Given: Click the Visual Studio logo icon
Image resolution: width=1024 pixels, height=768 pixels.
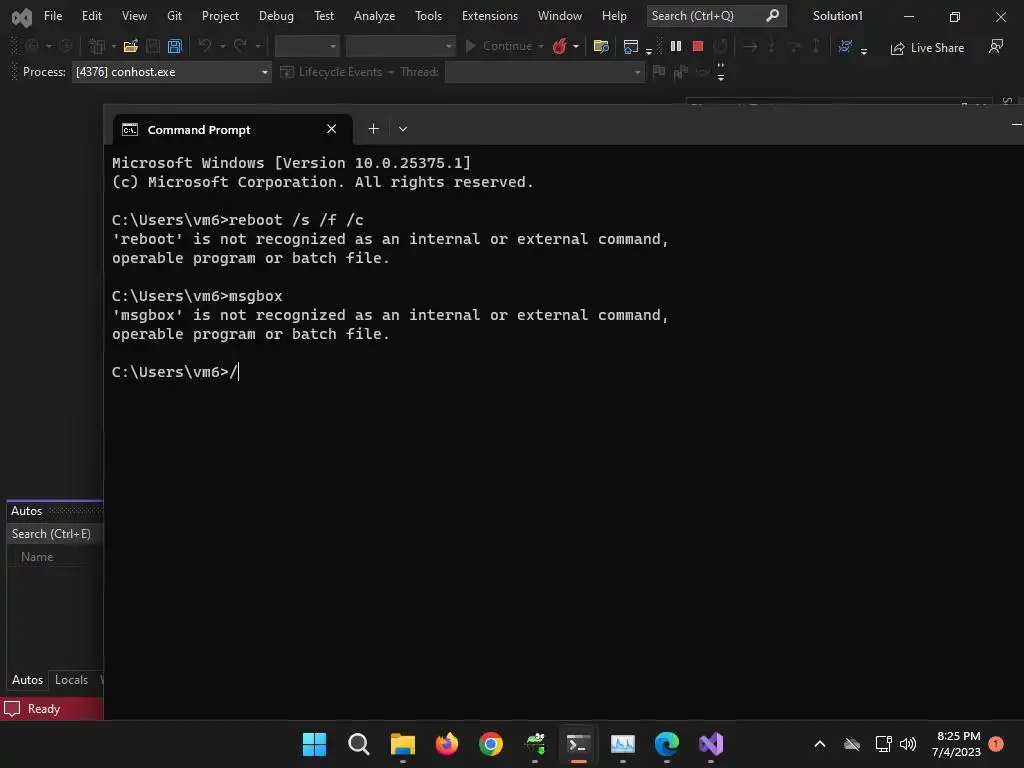Looking at the screenshot, I should (x=22, y=17).
